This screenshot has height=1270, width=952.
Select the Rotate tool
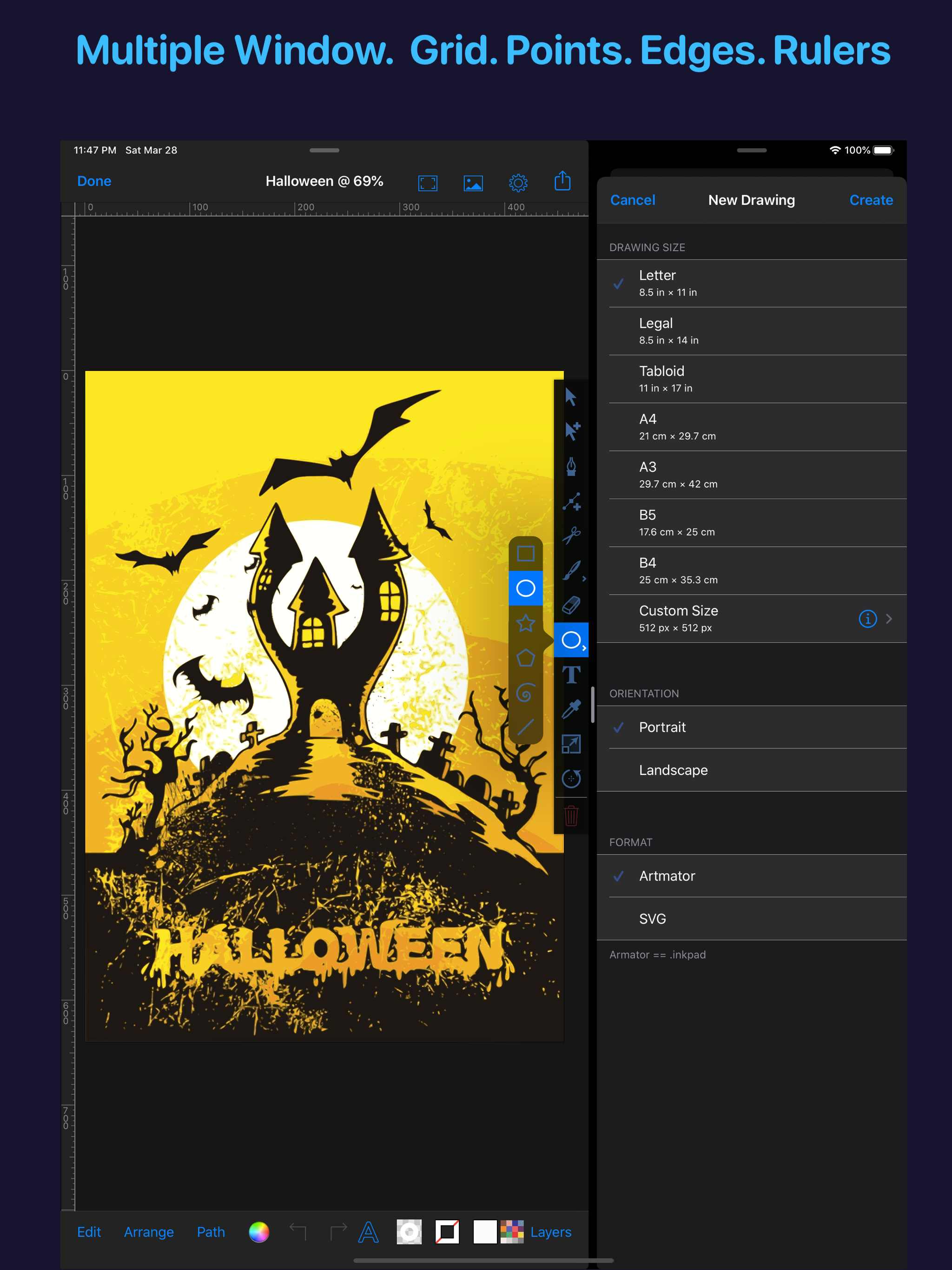click(x=571, y=779)
